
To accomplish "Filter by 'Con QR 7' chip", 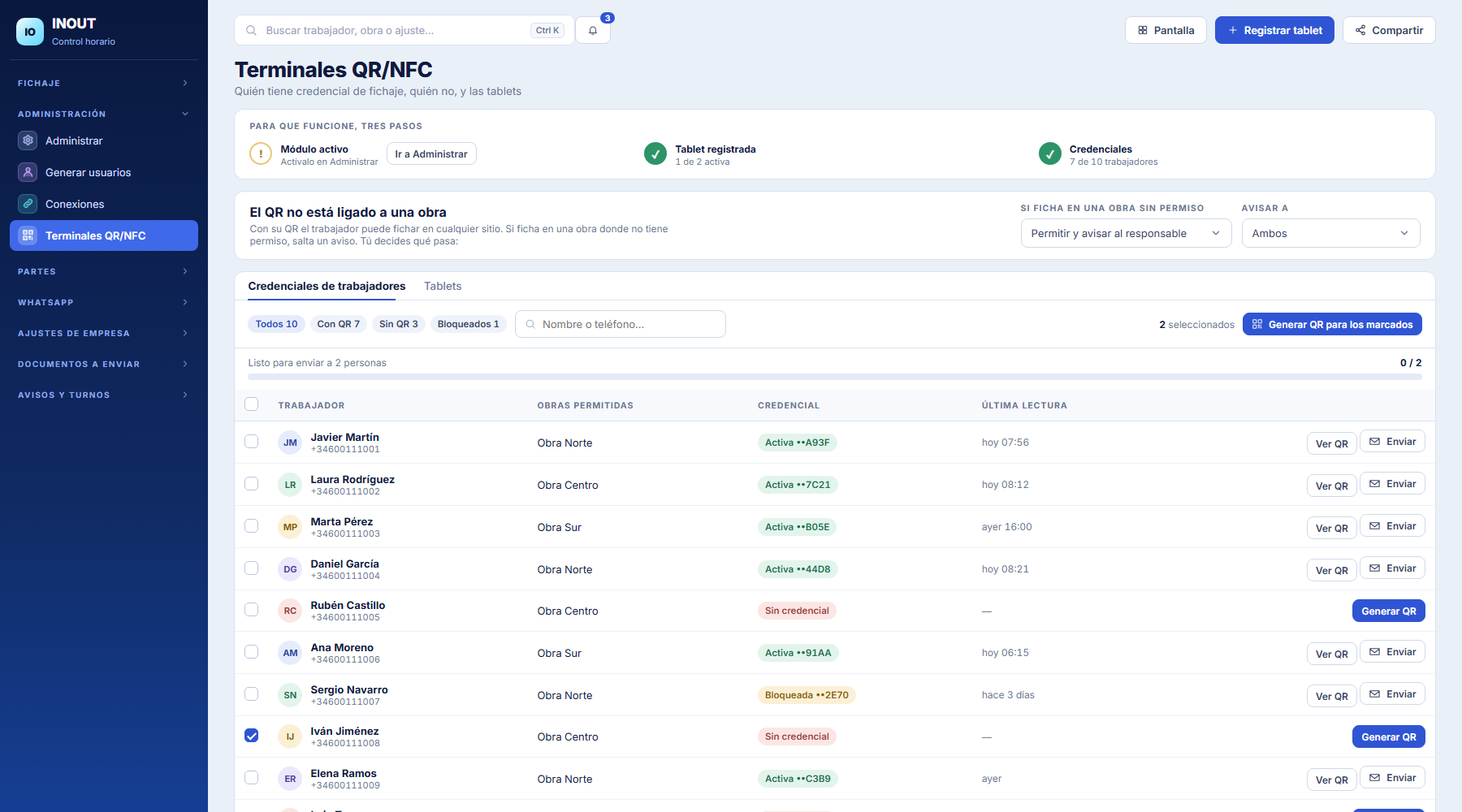I will click(339, 324).
